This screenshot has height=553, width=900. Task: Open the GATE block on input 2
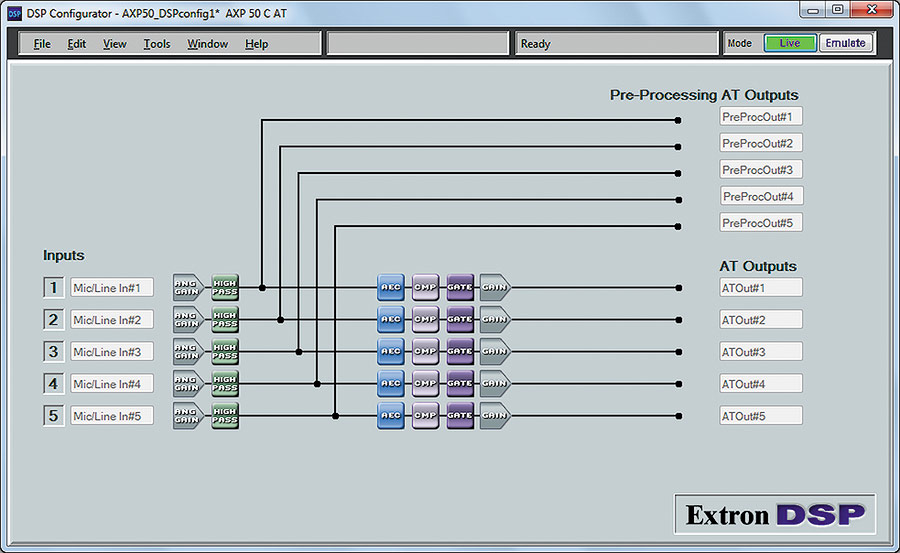pos(460,320)
